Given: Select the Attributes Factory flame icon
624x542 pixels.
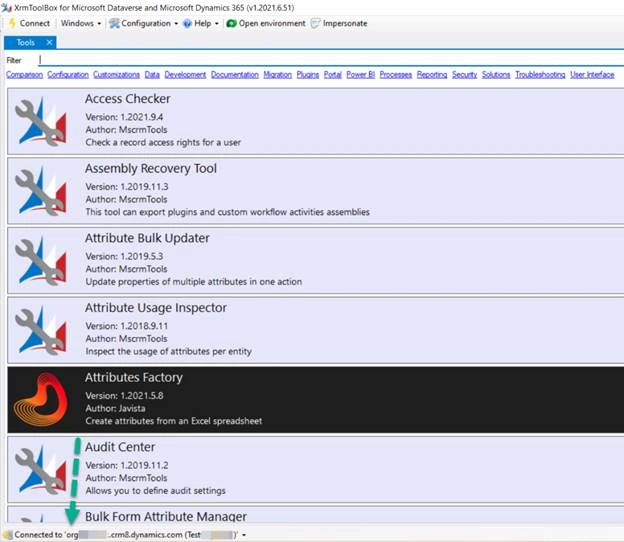Looking at the screenshot, I should point(41,400).
